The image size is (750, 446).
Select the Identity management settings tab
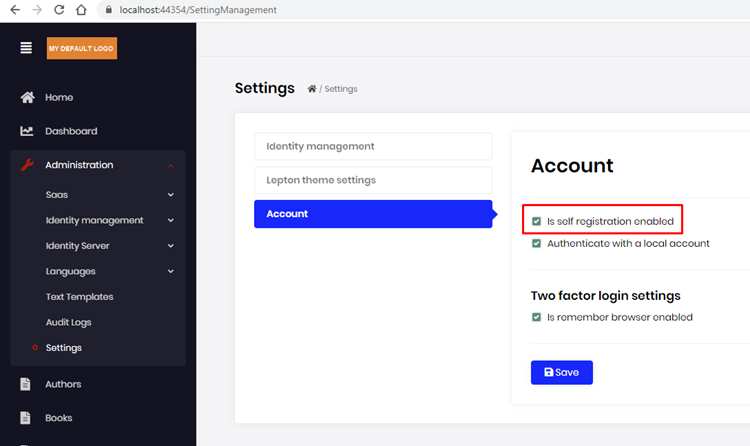coord(372,146)
